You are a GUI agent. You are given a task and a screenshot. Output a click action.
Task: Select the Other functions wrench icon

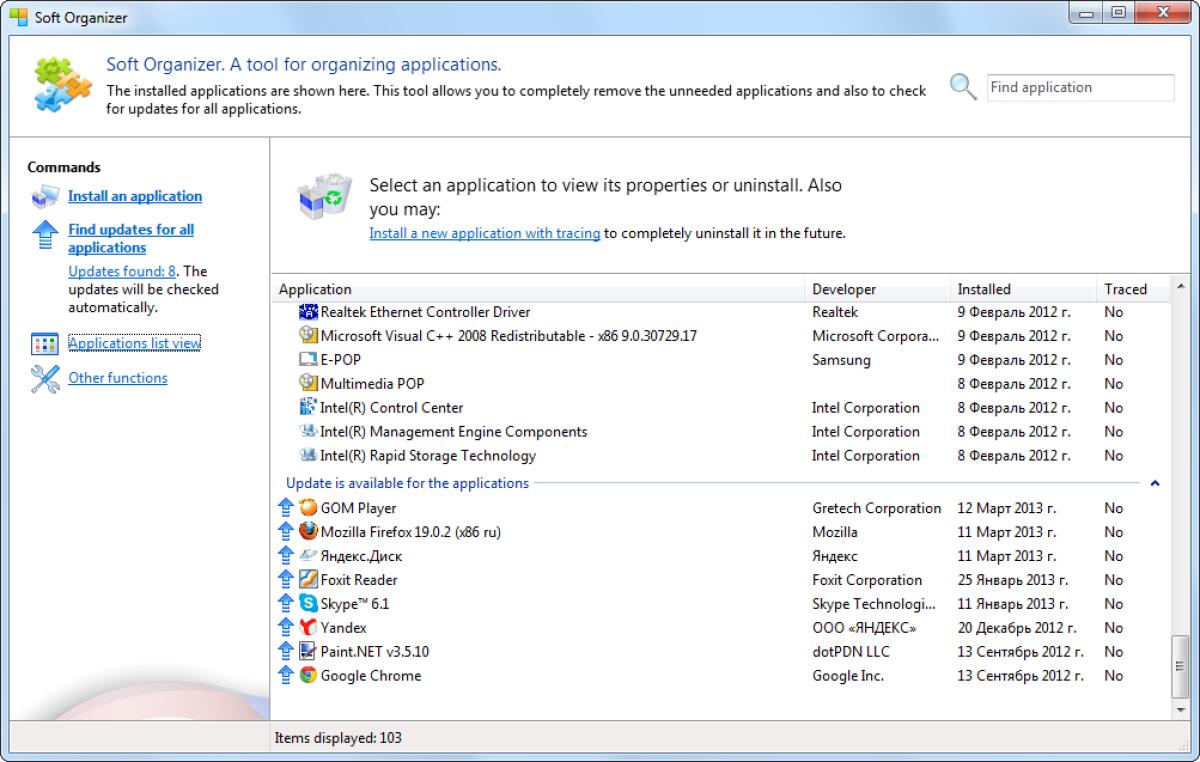pos(45,378)
